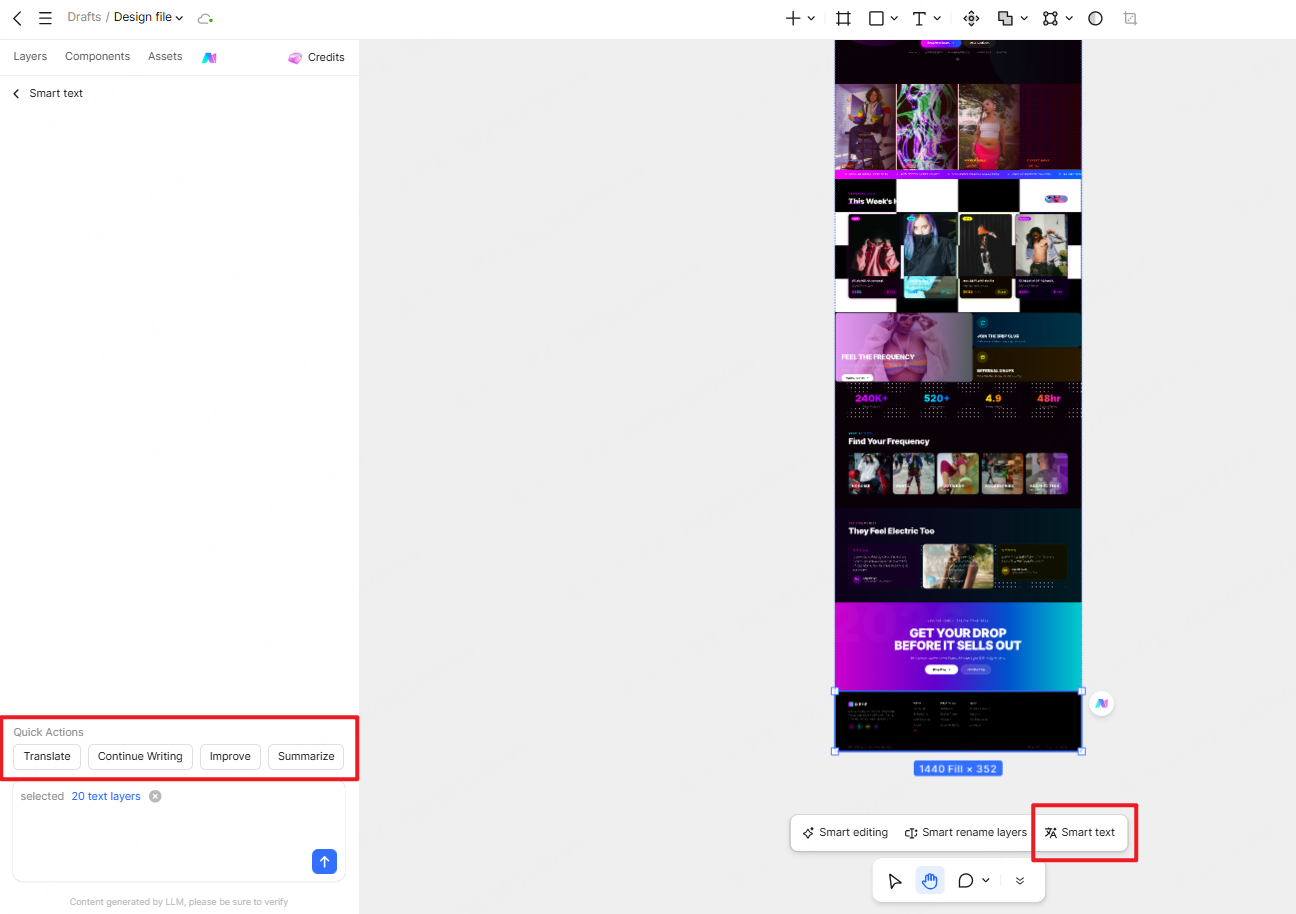Go back from Smart text panel
The image size is (1296, 914).
16,93
